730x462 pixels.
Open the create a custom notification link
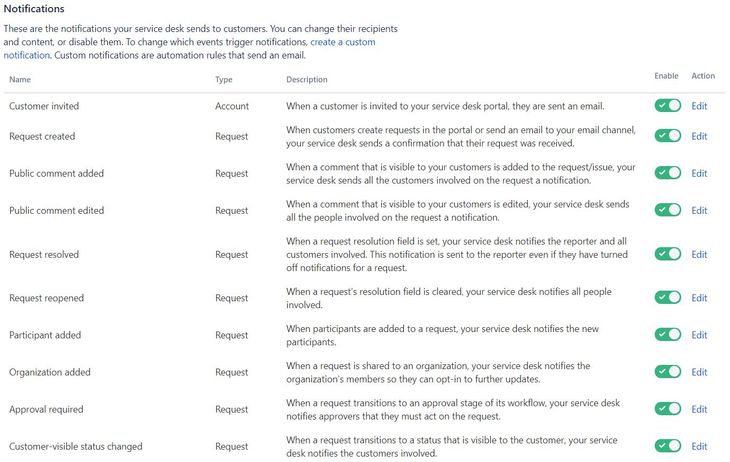pyautogui.click(x=343, y=42)
